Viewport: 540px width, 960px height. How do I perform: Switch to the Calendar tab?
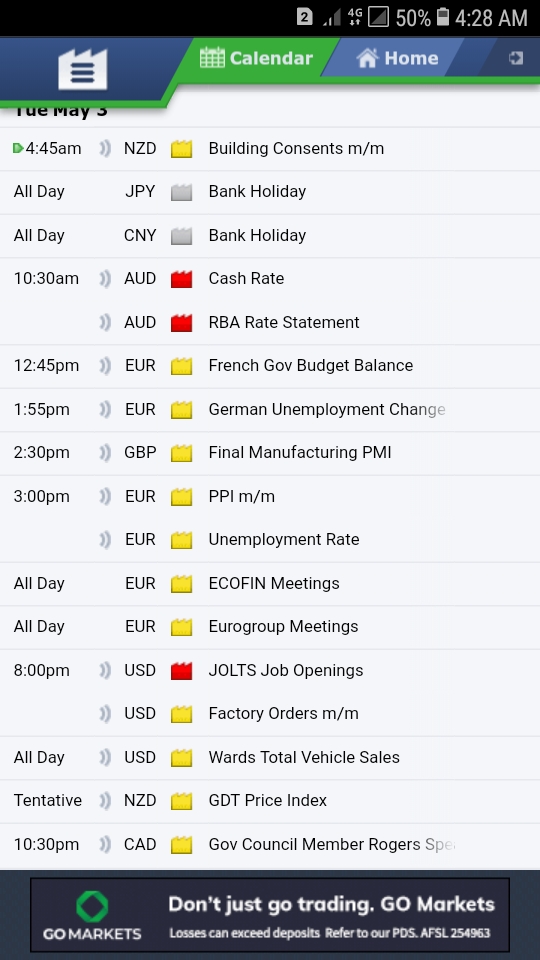(257, 58)
